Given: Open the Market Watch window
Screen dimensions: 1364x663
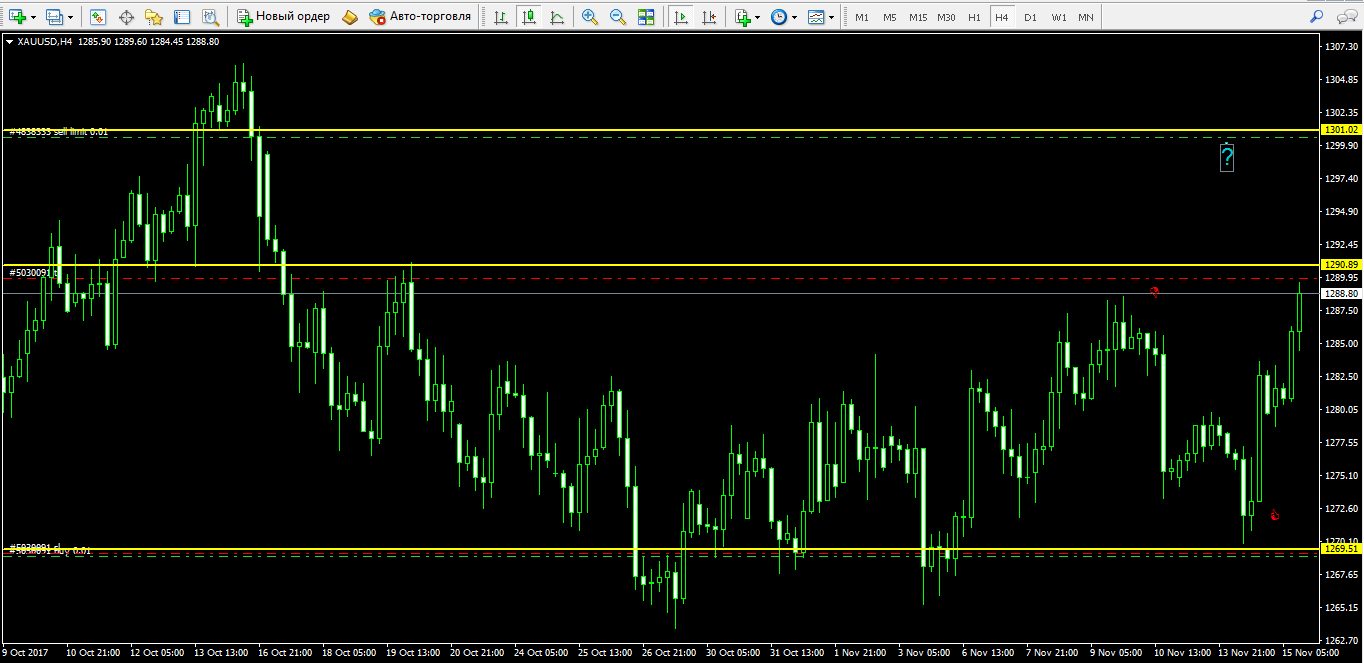Looking at the screenshot, I should 98,17.
